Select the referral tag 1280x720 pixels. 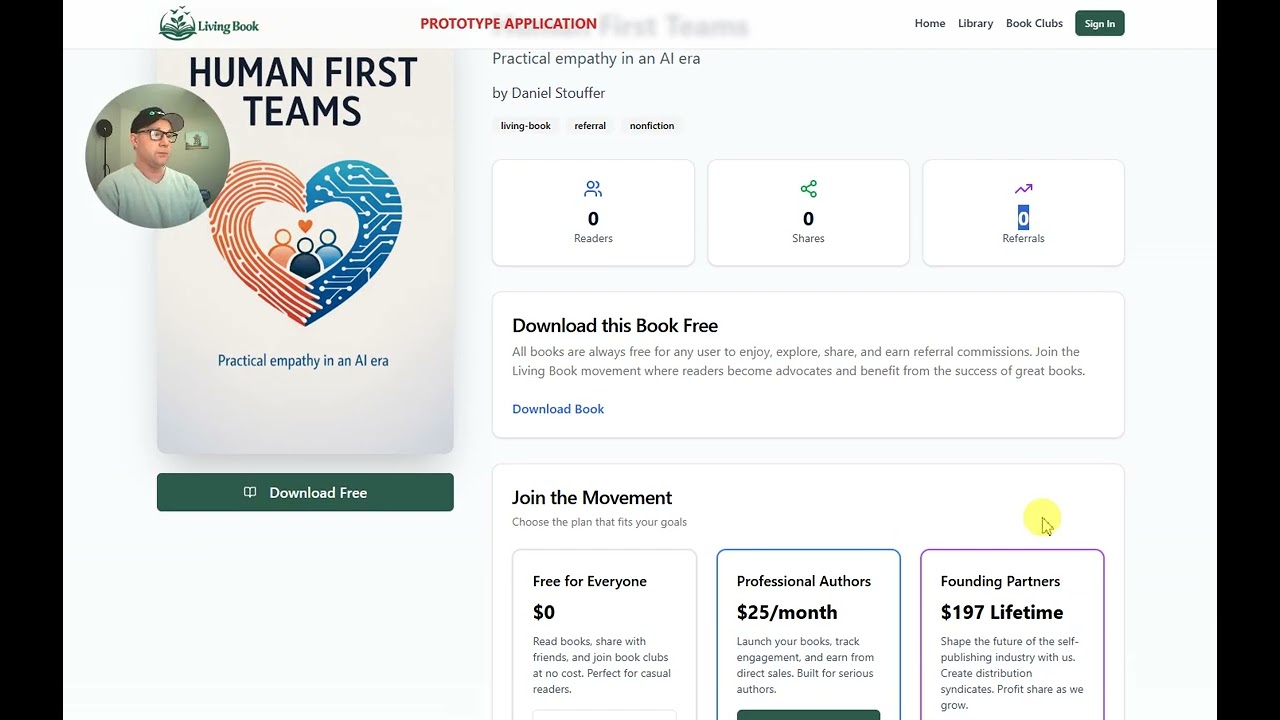click(x=590, y=126)
